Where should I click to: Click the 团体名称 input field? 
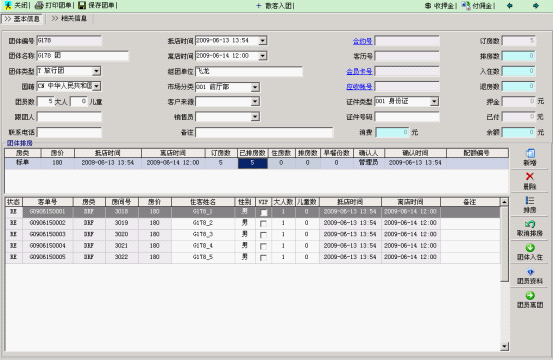(x=83, y=56)
